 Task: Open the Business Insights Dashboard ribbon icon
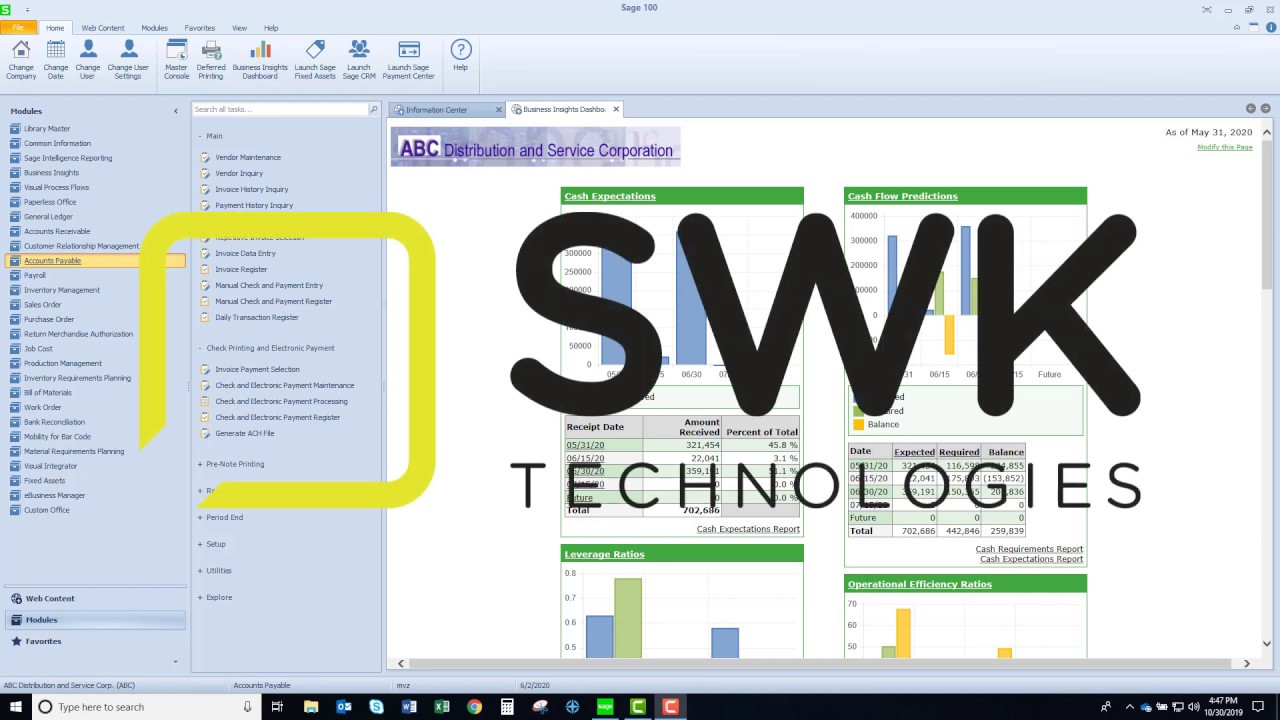[260, 60]
